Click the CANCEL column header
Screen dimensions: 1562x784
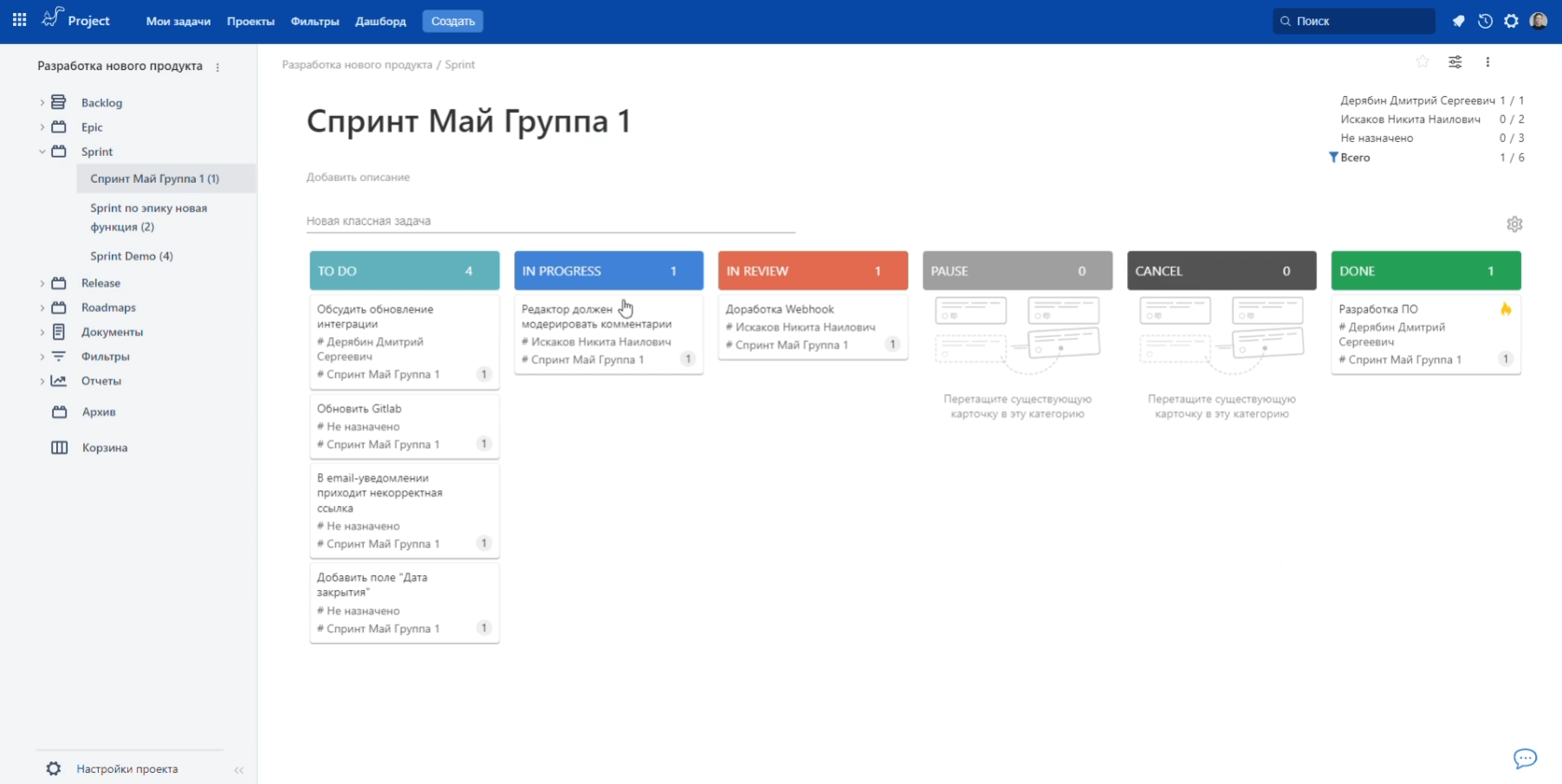(1222, 270)
